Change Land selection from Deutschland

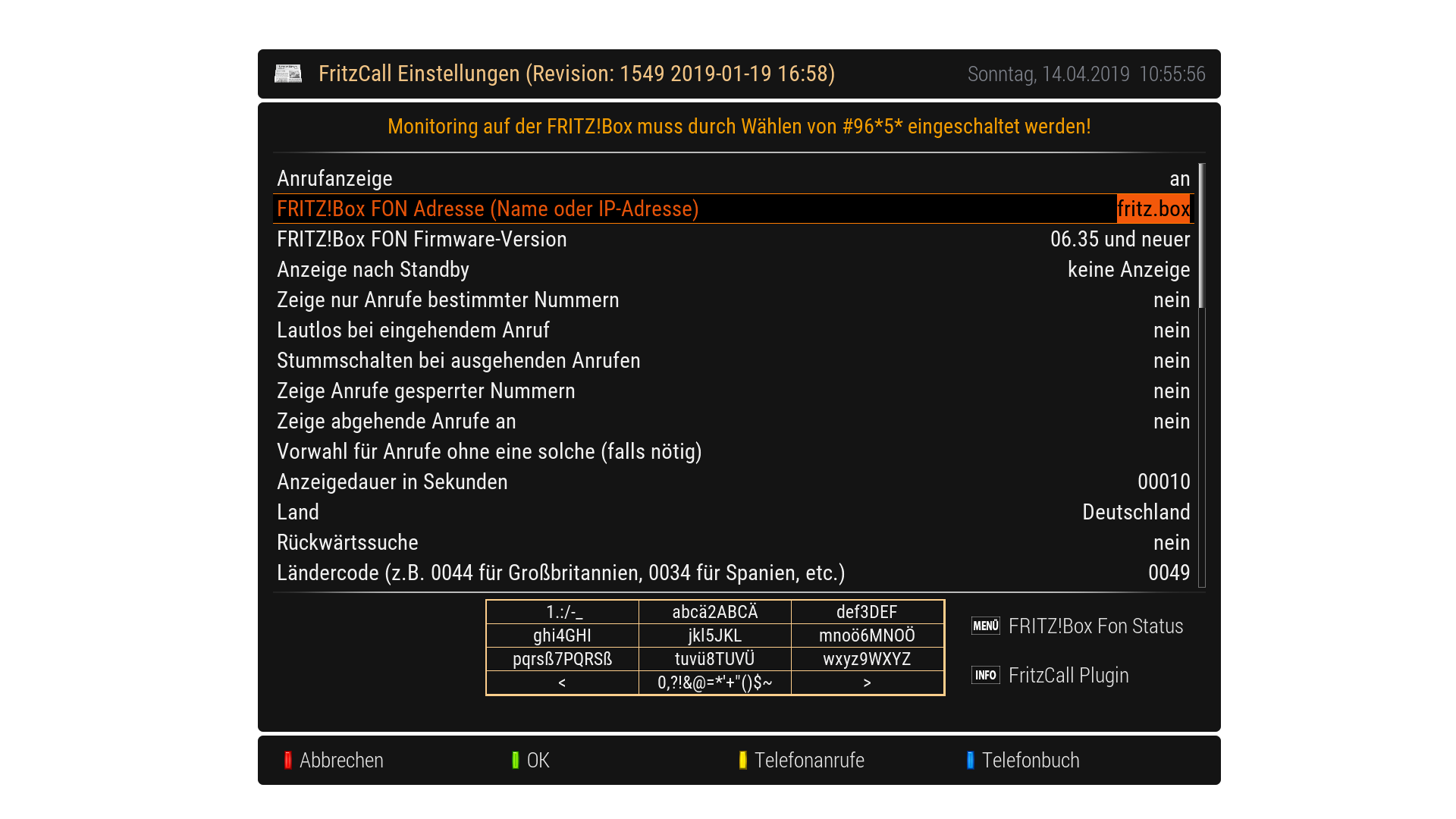1135,513
